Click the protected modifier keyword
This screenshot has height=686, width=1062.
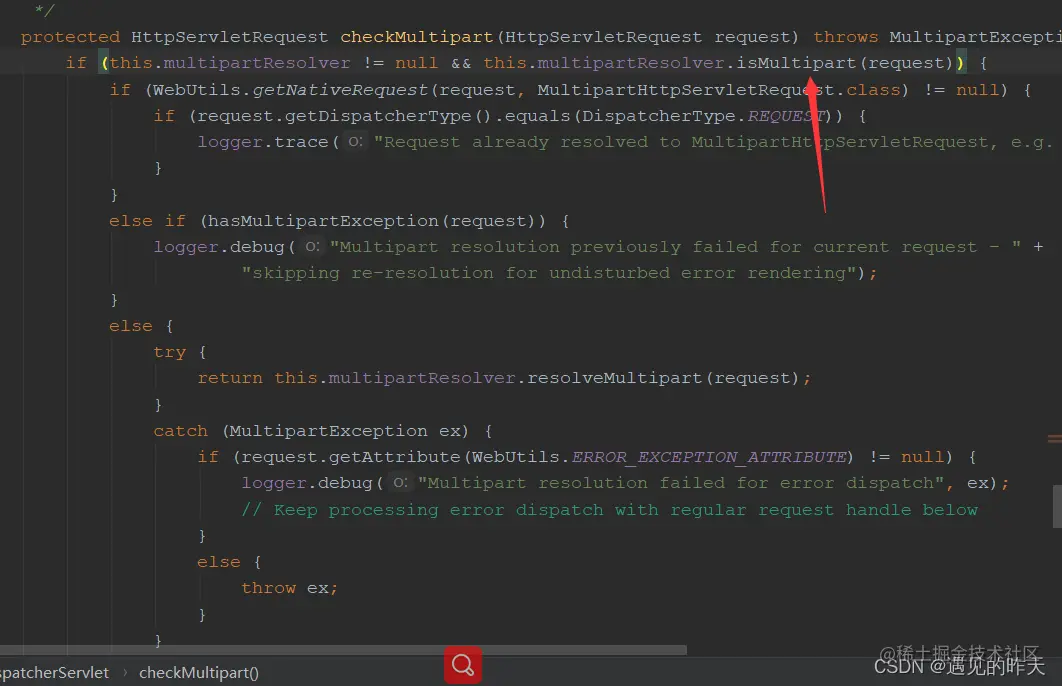70,37
